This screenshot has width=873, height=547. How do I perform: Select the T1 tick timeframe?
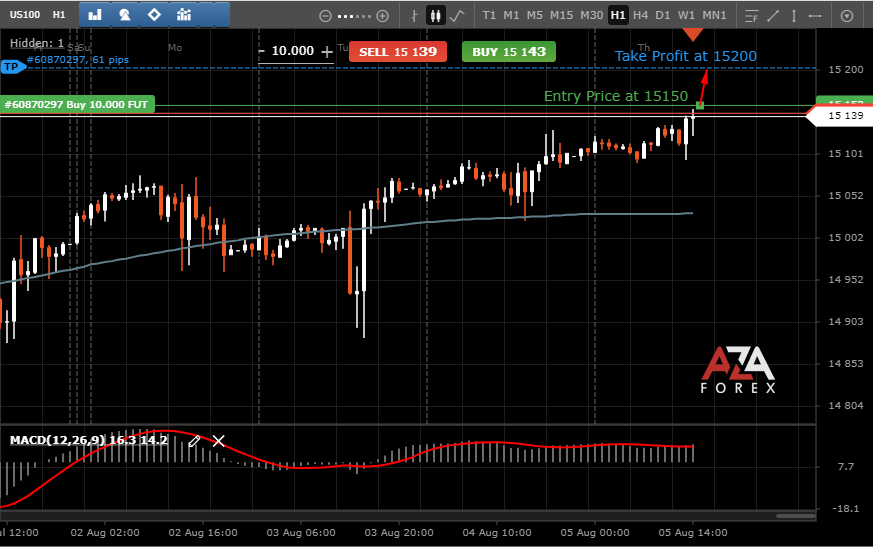pos(489,15)
